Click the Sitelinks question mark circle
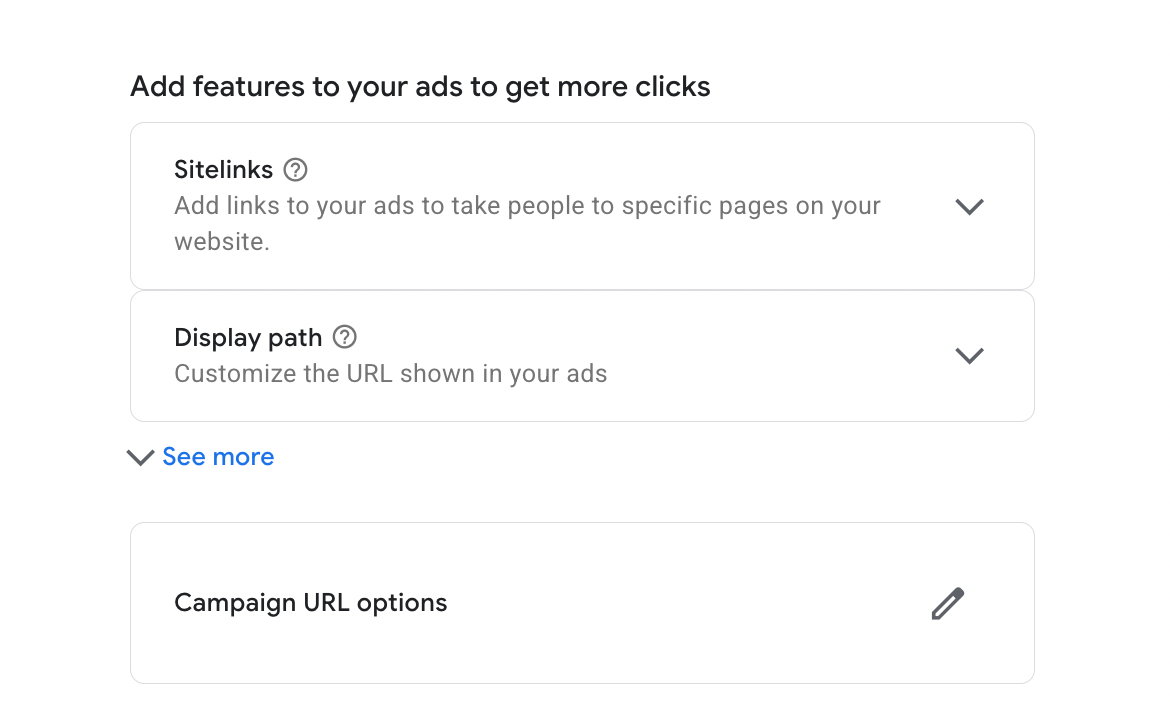The image size is (1170, 702). [295, 170]
